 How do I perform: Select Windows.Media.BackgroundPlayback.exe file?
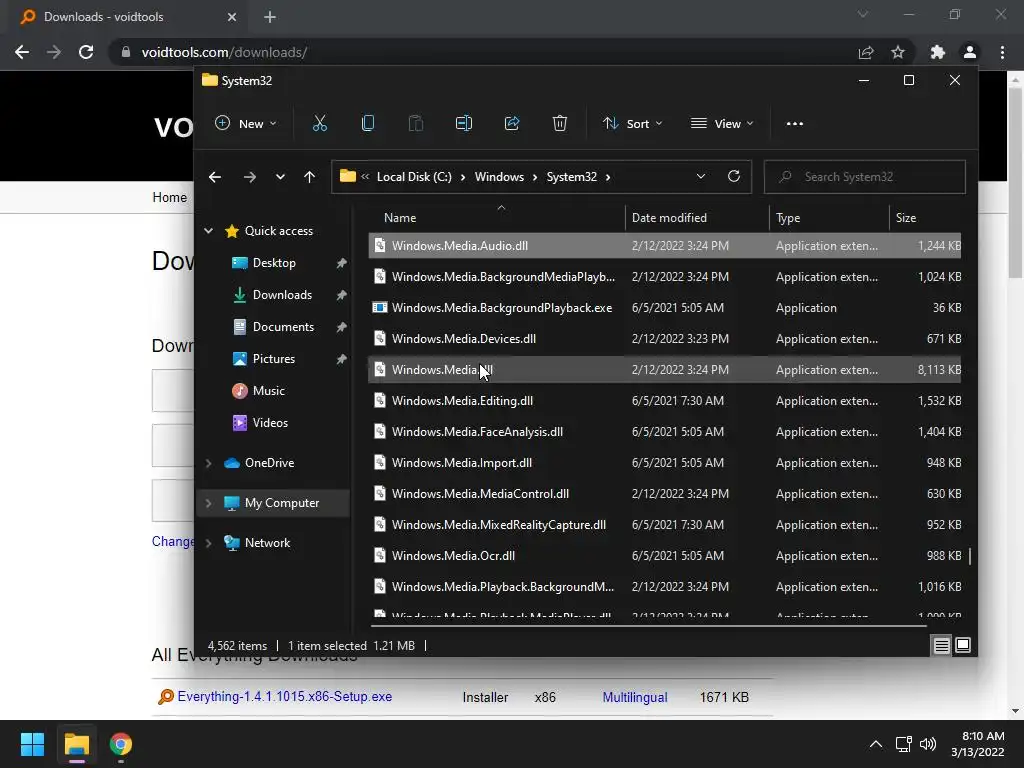(665, 308)
